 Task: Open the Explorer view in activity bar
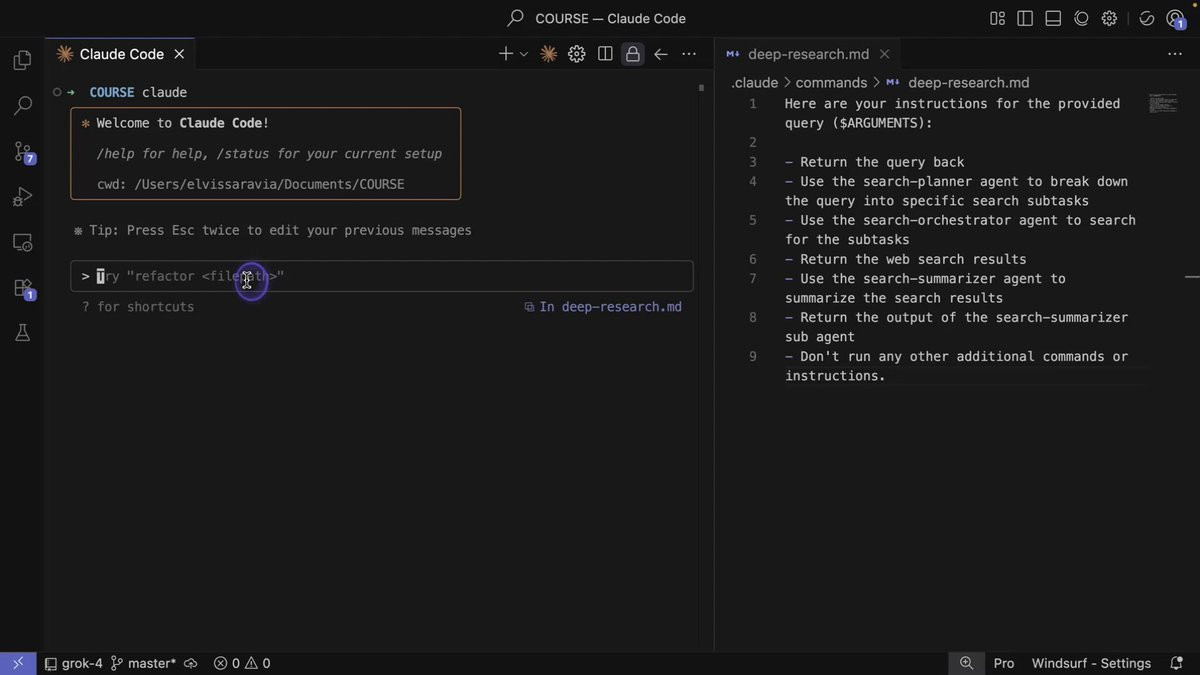pos(22,61)
